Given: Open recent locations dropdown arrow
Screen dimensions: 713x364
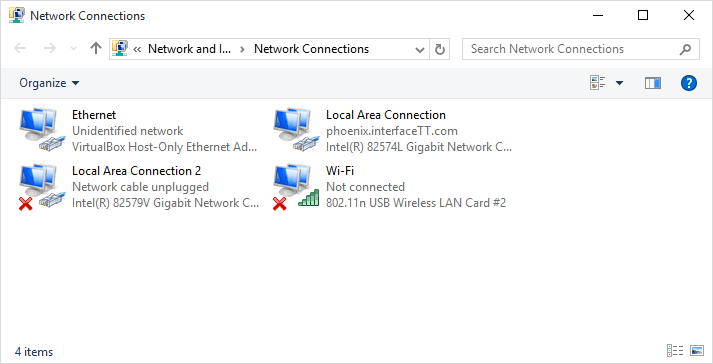Looking at the screenshot, I should coord(73,49).
